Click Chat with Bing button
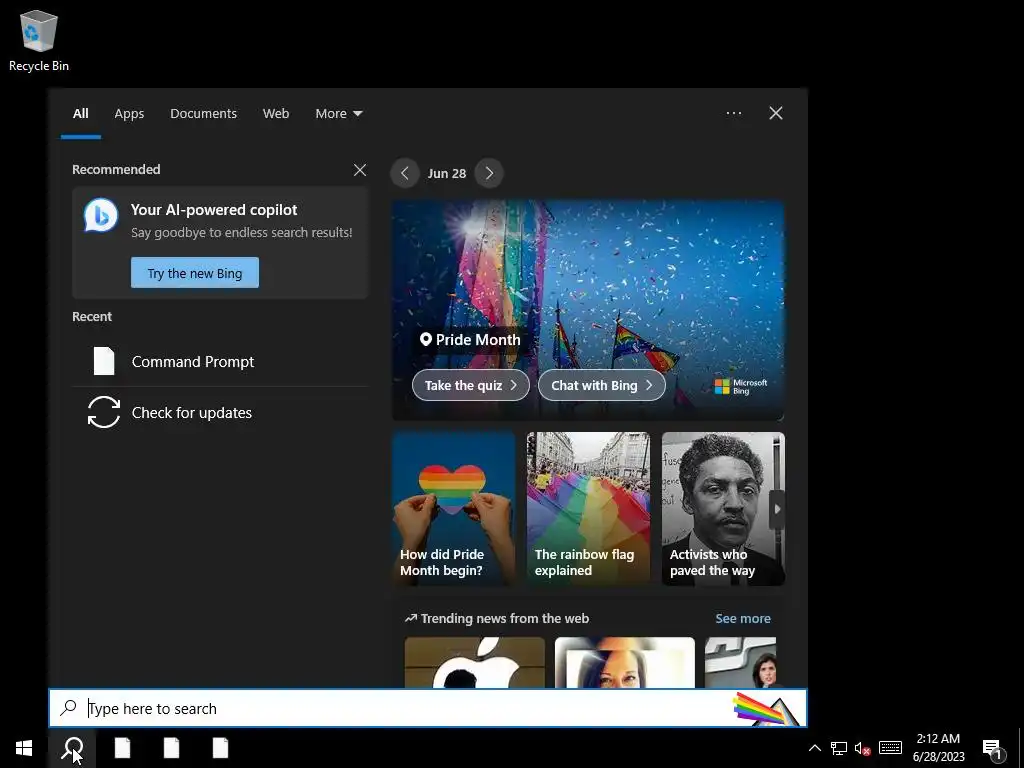1024x768 pixels. (x=601, y=385)
